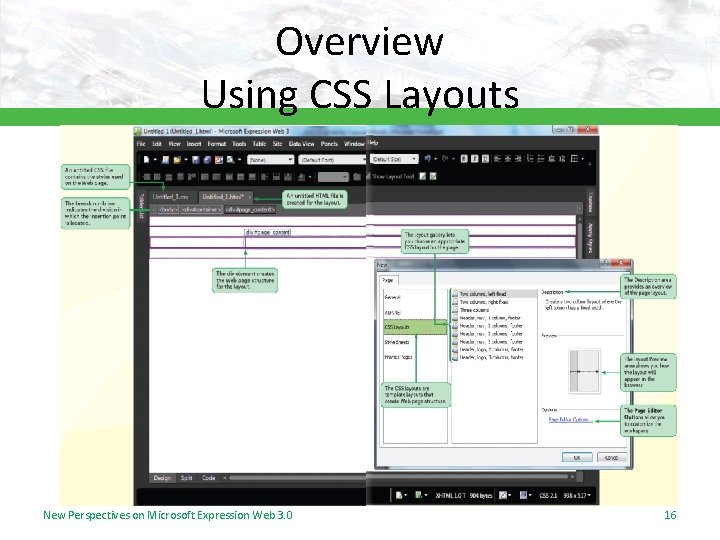
Task: Select the Two columns, left fixed layout
Action: pos(494,293)
